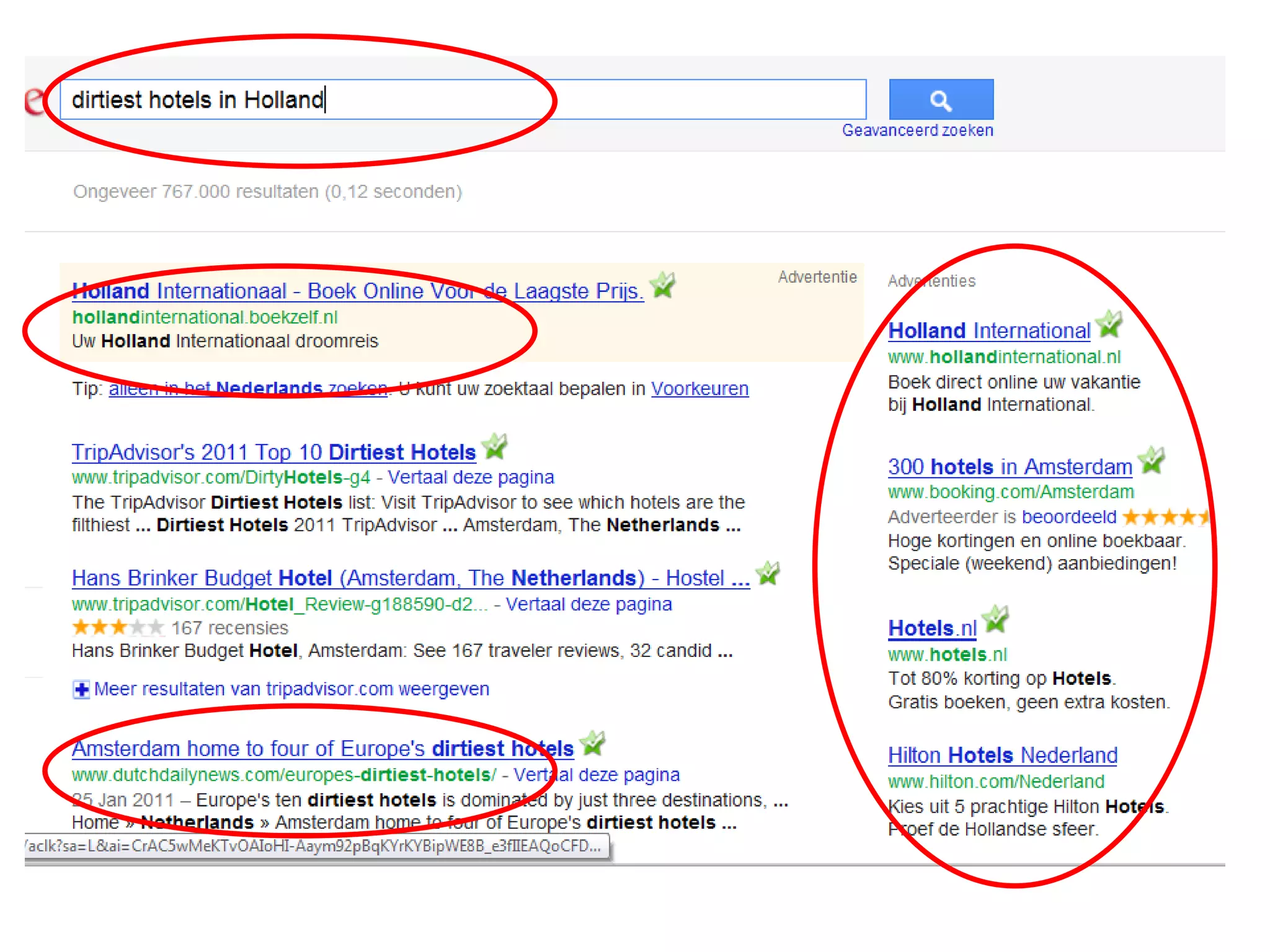The height and width of the screenshot is (952, 1270).
Task: Click star icon beside Hotels.nl ad
Action: 997,619
